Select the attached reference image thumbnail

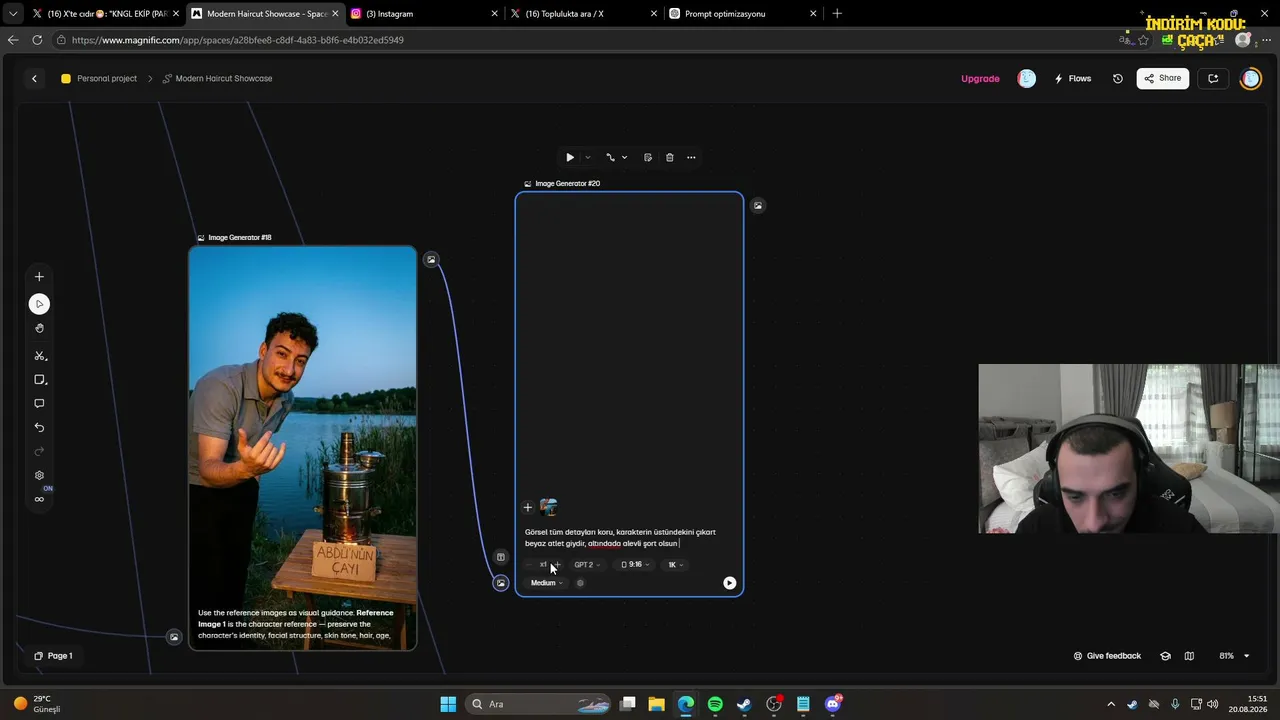click(x=548, y=507)
